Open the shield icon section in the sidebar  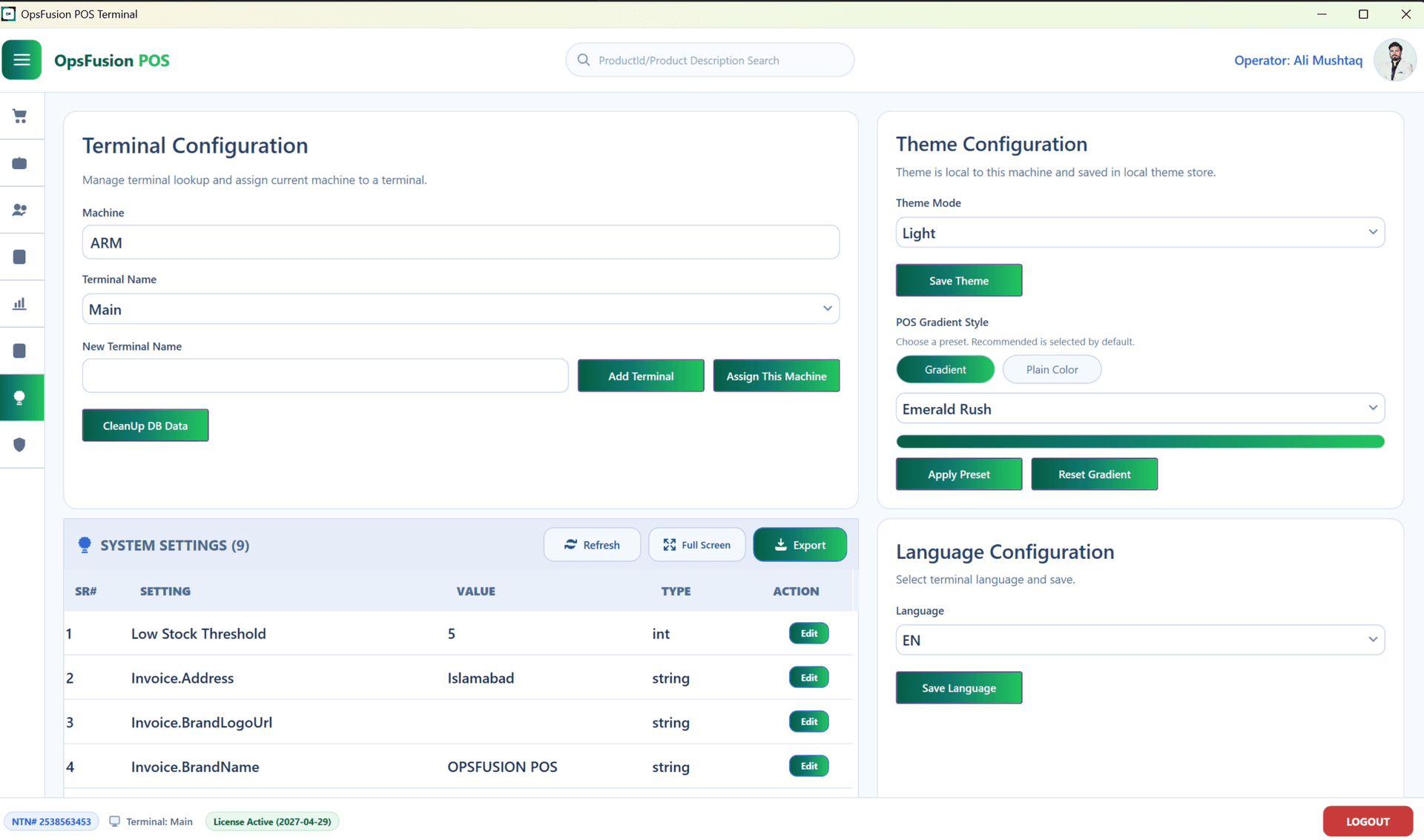coord(20,444)
